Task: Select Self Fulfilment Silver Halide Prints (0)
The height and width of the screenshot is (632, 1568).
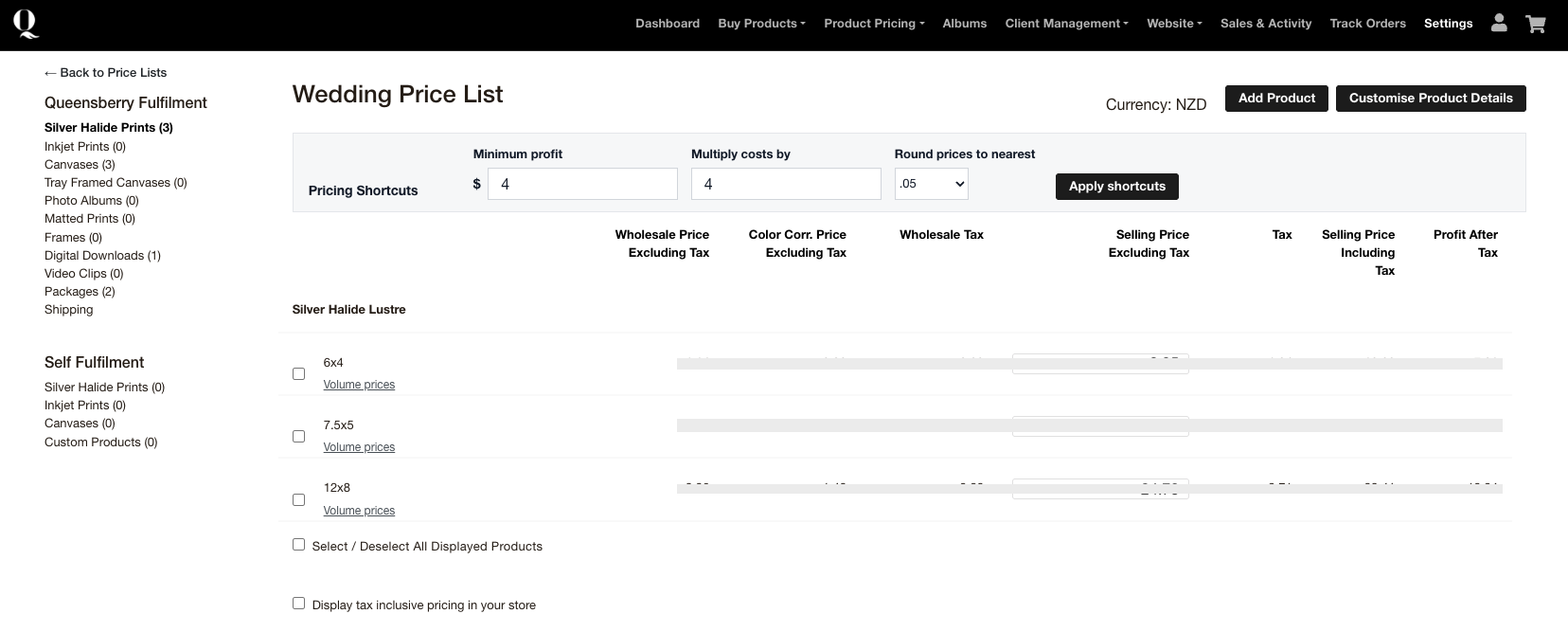Action: (x=105, y=388)
